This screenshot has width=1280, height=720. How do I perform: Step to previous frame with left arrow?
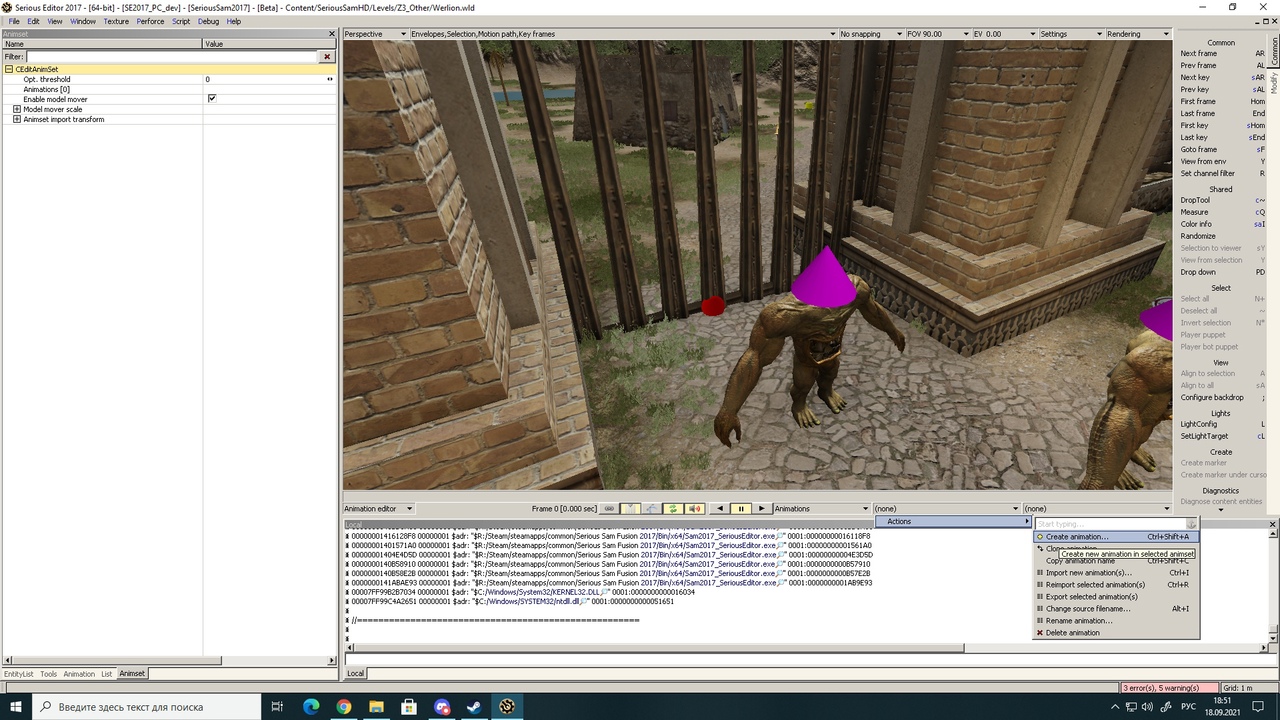click(x=720, y=509)
